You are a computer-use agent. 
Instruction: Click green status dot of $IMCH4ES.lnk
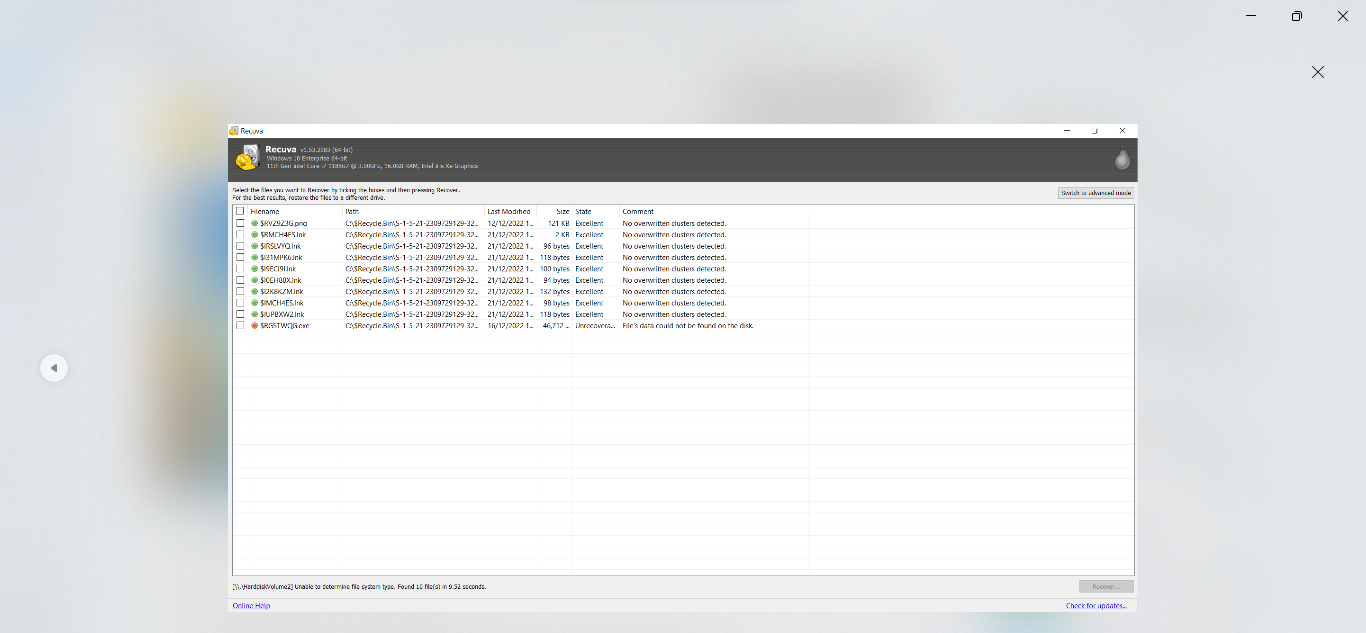click(254, 303)
